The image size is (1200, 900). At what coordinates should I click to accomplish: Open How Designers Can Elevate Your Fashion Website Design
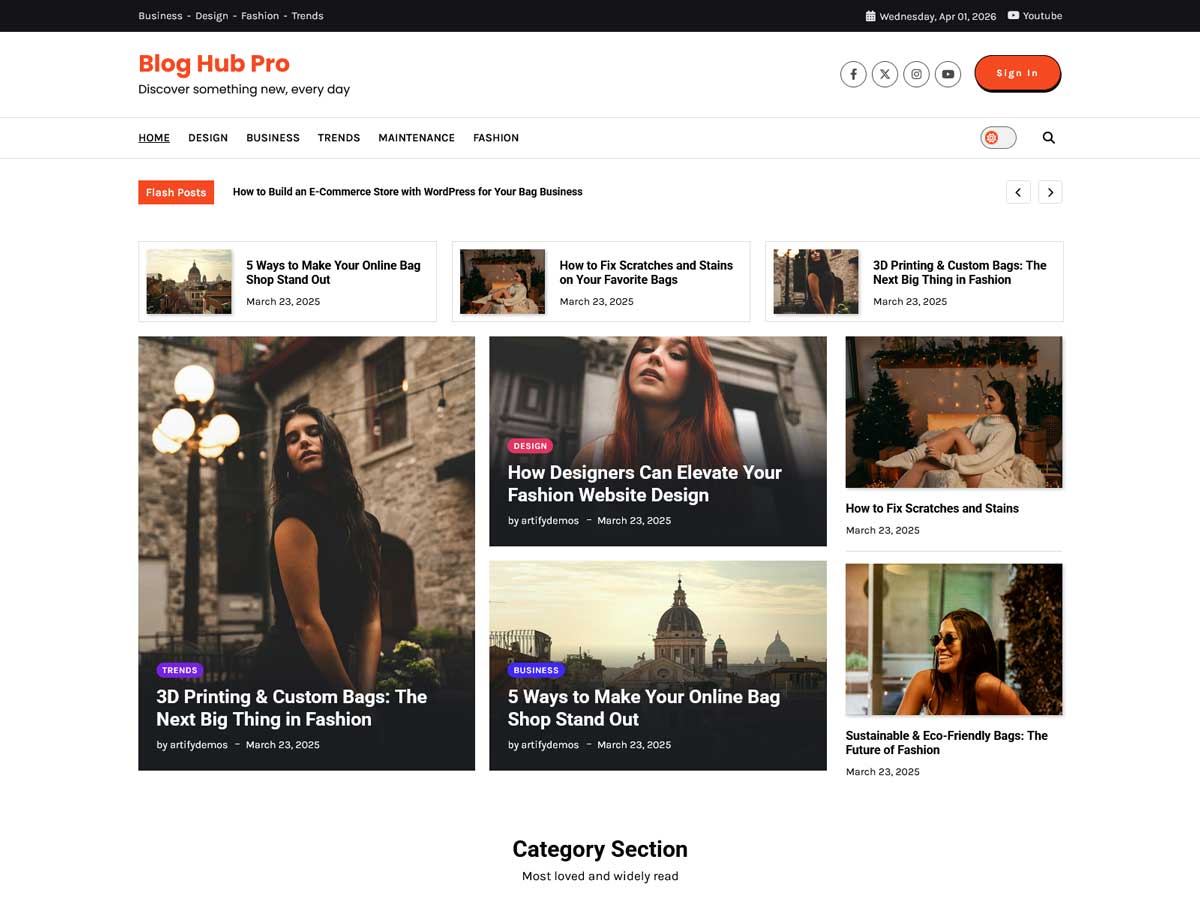(644, 483)
